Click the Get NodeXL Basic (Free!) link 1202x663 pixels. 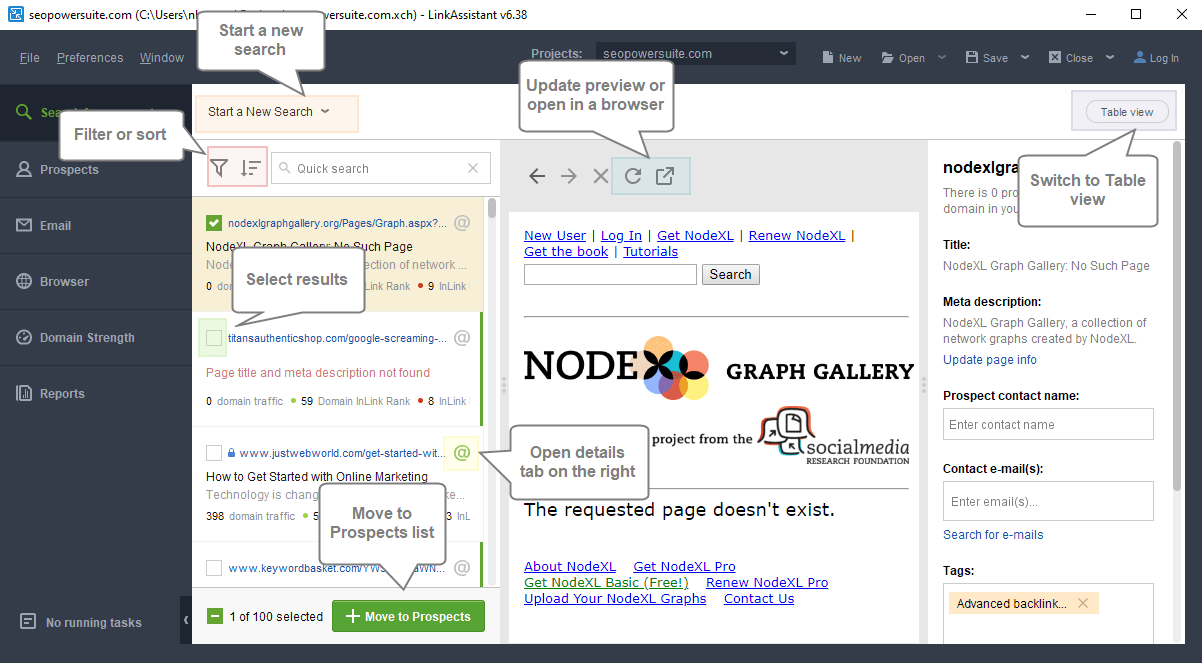point(606,582)
